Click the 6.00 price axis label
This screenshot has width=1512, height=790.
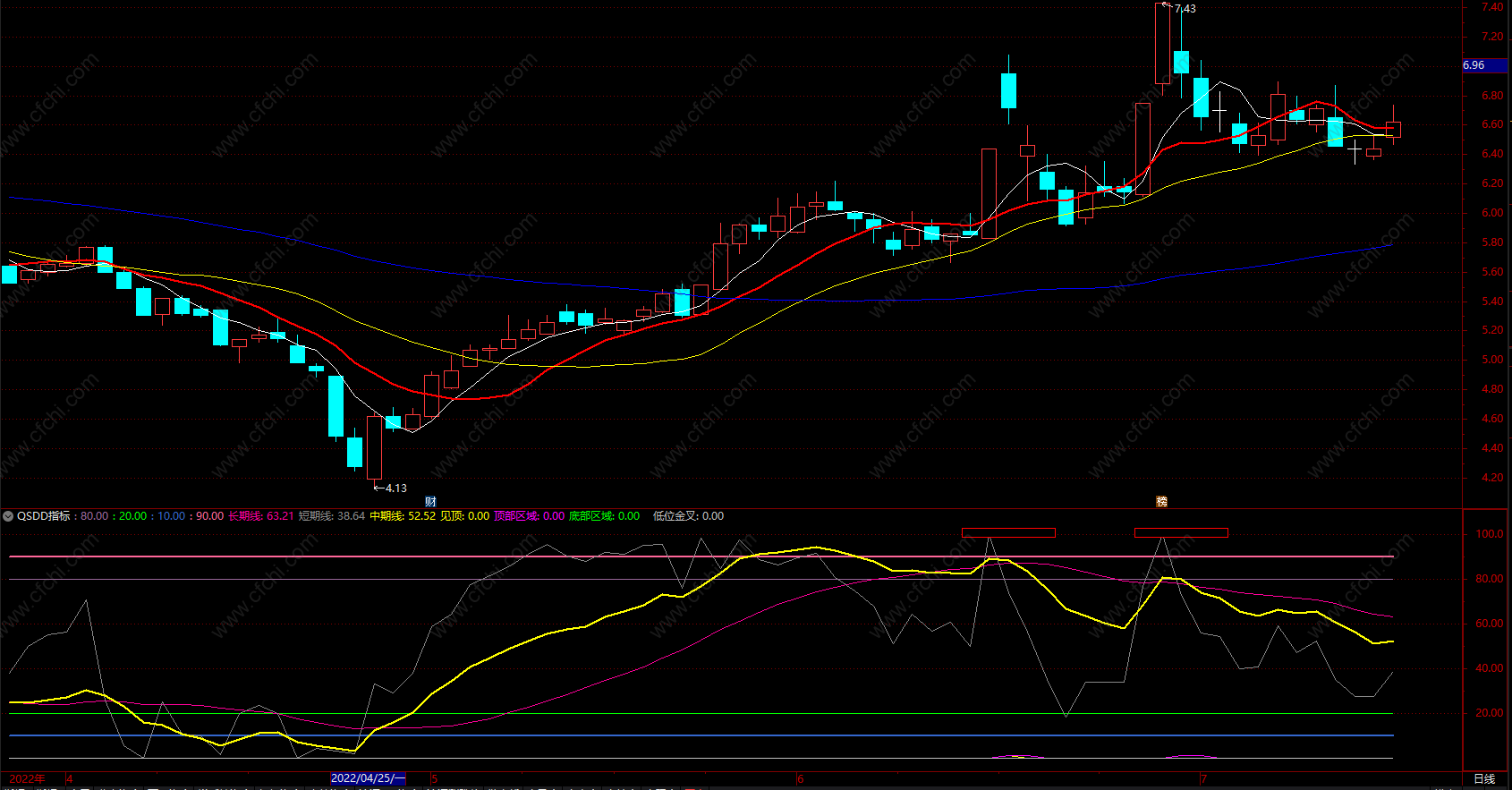(1492, 213)
